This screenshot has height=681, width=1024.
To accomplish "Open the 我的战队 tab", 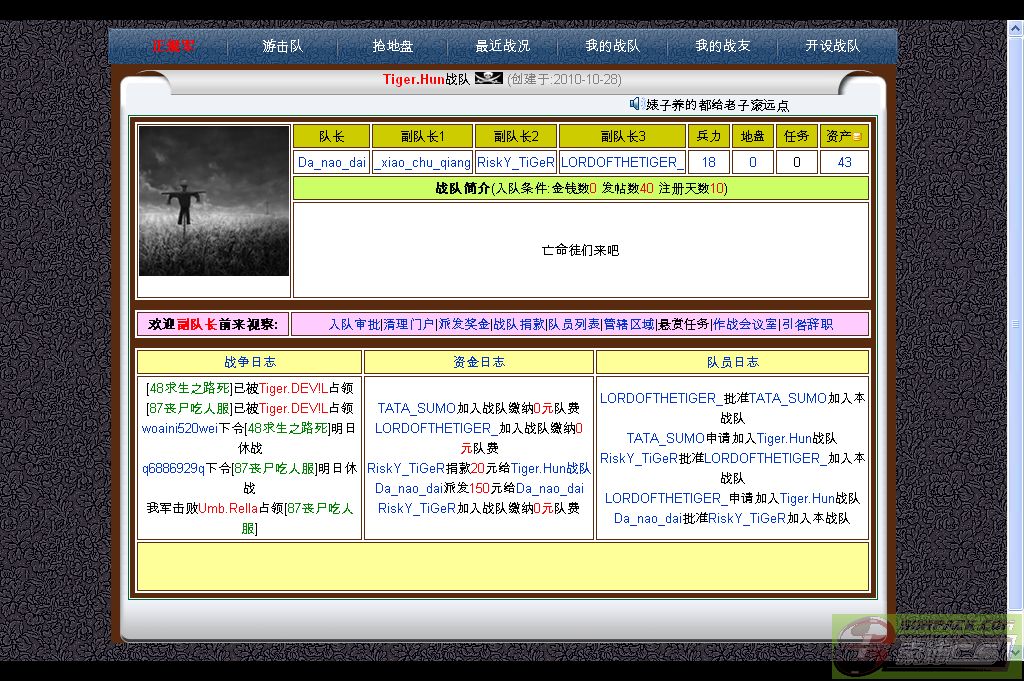I will click(612, 46).
